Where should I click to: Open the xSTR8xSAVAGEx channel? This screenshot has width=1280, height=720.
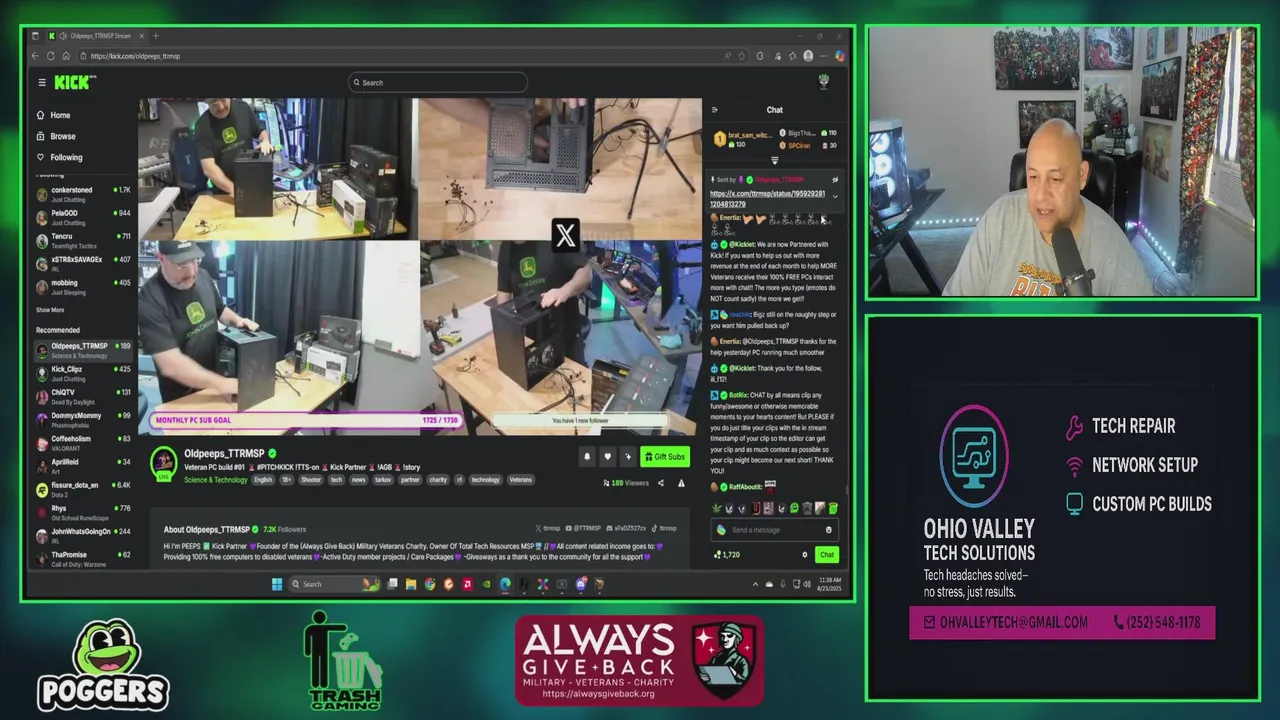coord(83,263)
